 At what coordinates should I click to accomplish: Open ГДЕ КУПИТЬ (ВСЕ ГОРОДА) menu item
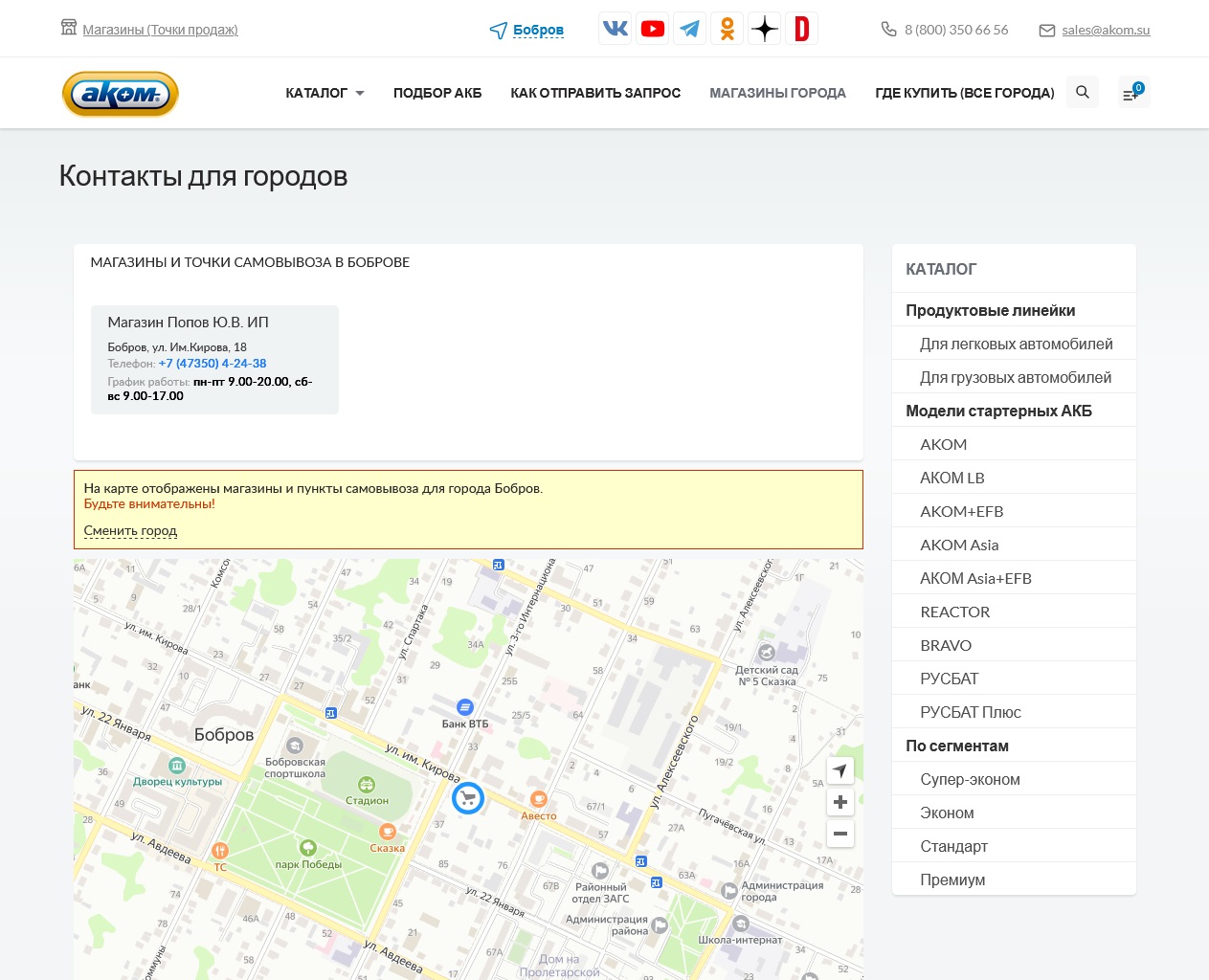(x=965, y=93)
